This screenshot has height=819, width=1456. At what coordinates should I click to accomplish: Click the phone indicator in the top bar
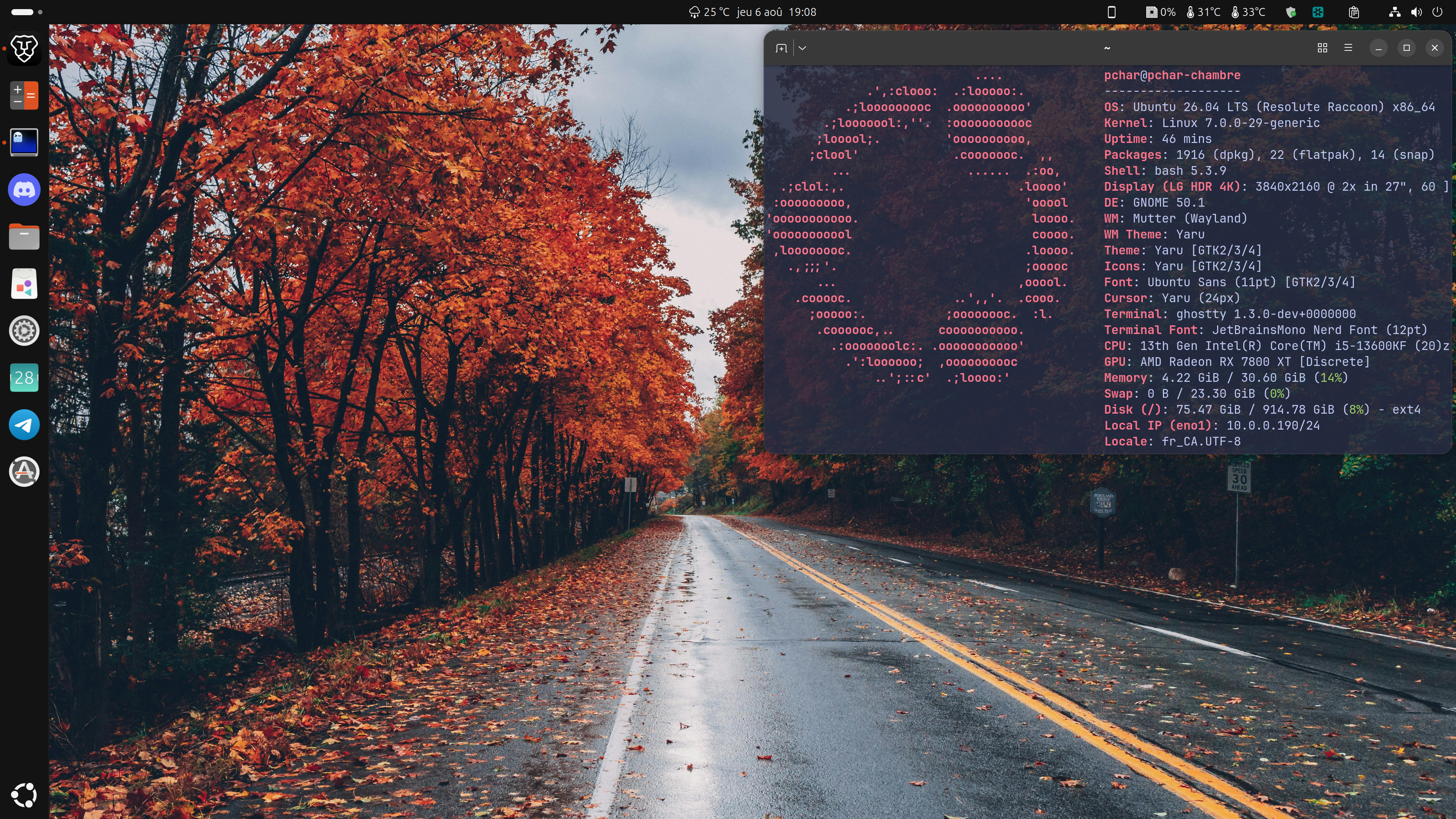pyautogui.click(x=1111, y=12)
